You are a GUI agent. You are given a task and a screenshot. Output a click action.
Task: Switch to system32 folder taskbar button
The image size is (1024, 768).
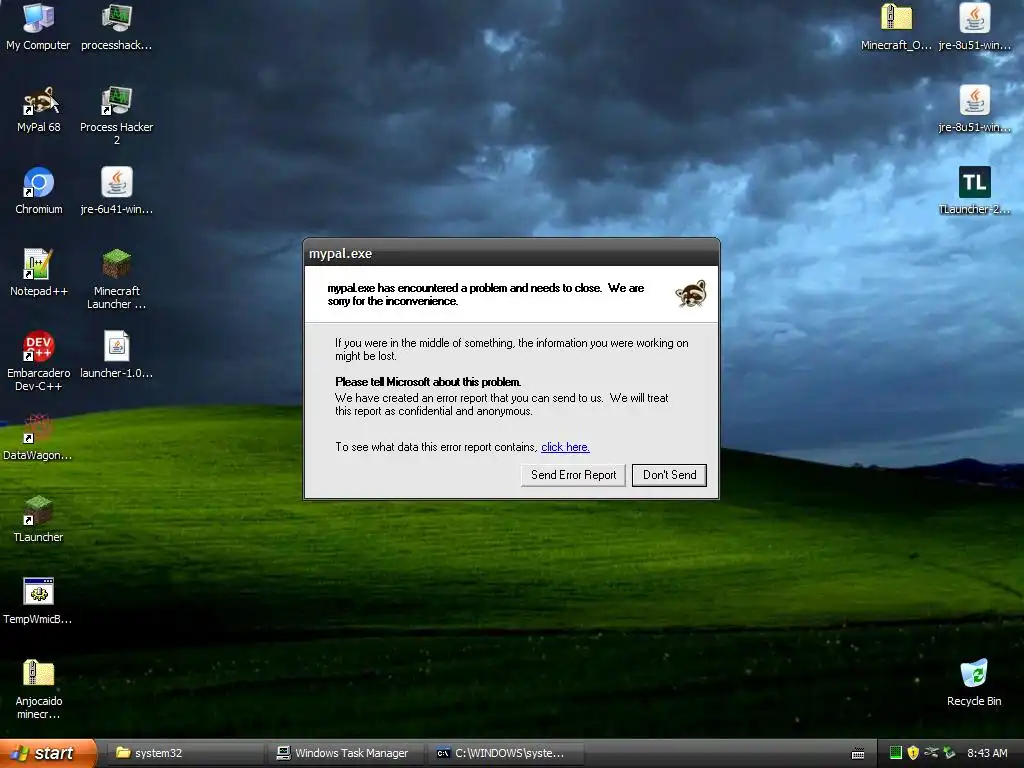[x=186, y=753]
